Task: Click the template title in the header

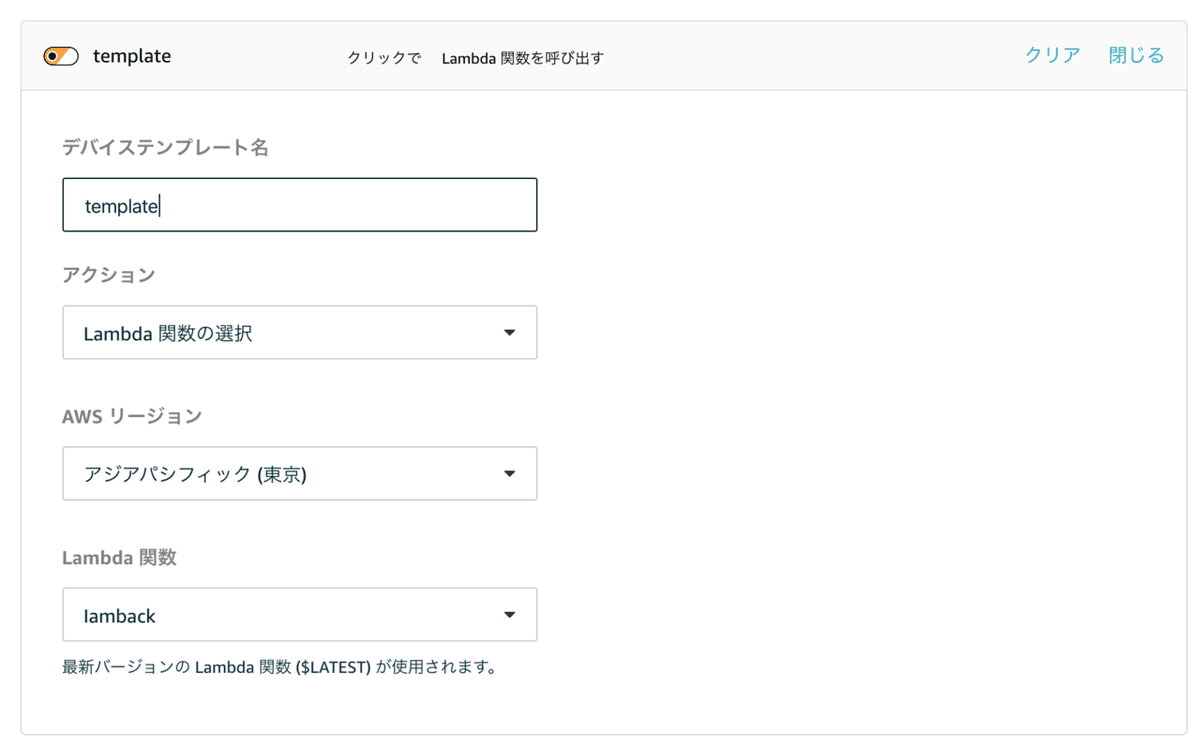Action: (x=132, y=56)
